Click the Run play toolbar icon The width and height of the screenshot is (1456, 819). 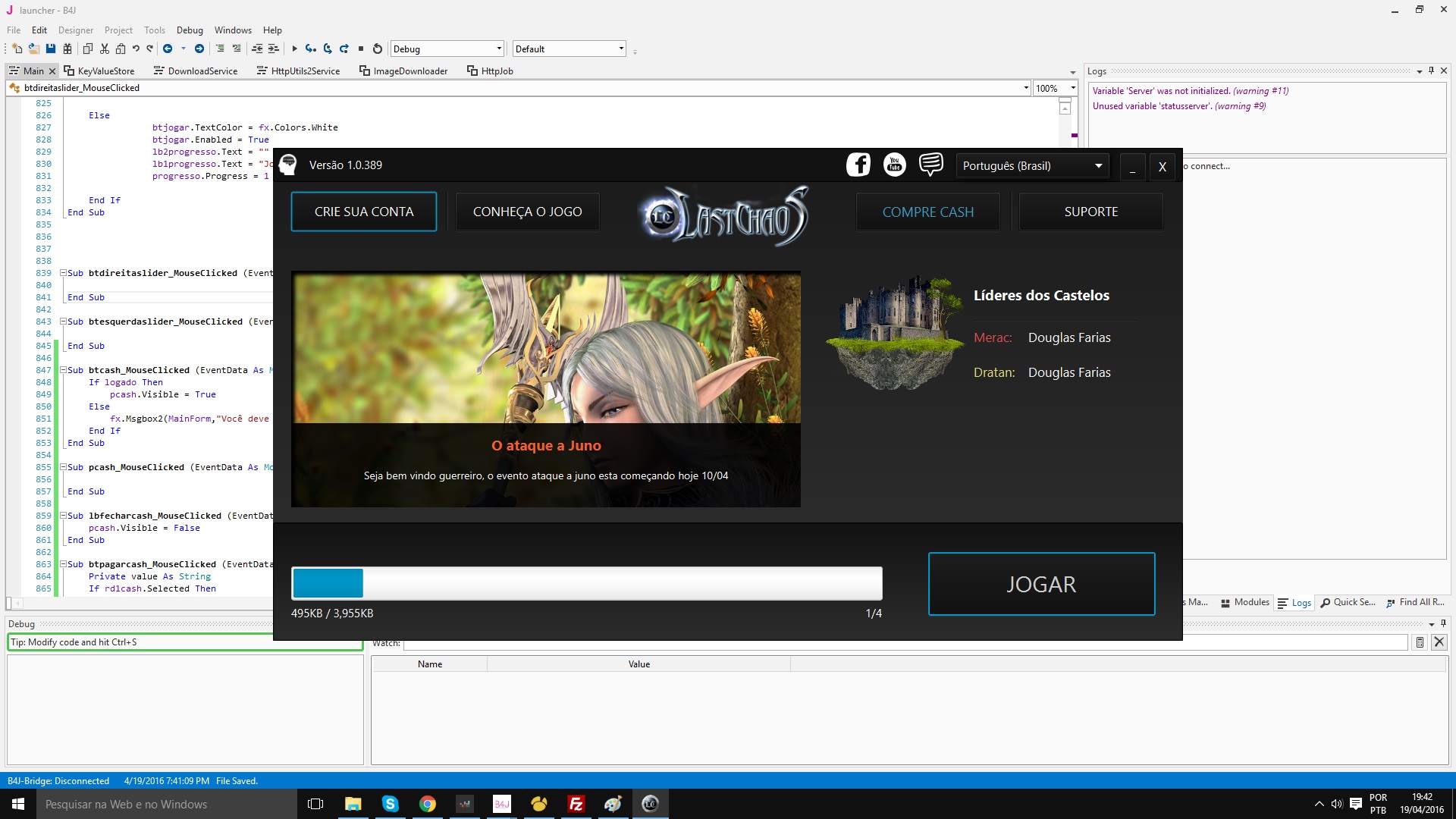click(x=294, y=49)
